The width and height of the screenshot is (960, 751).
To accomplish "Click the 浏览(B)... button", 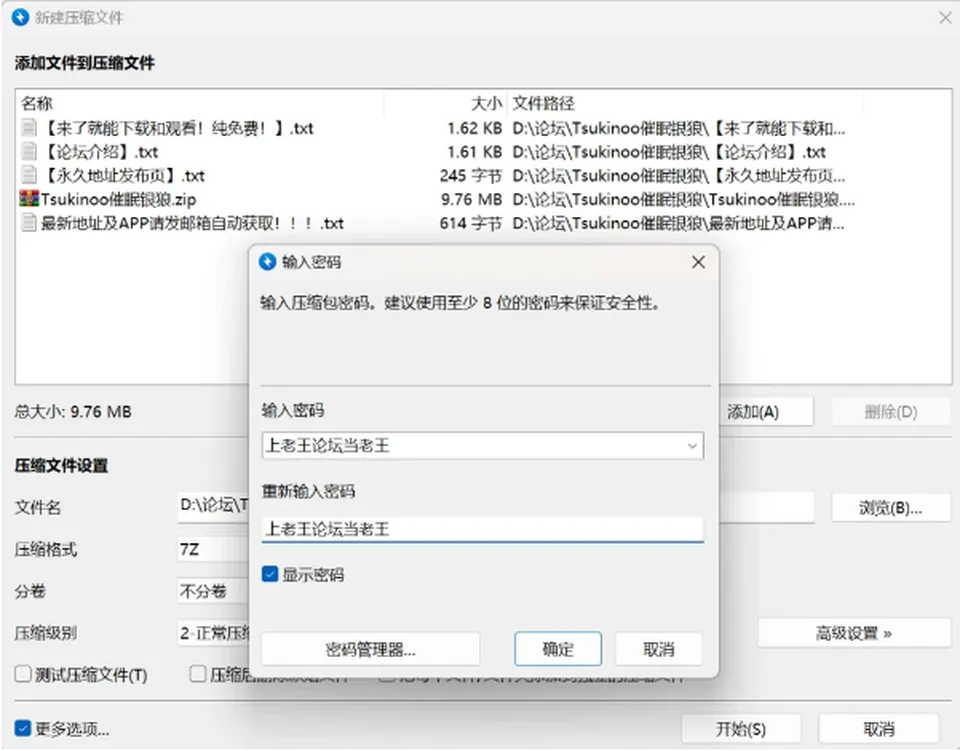I will tap(890, 507).
